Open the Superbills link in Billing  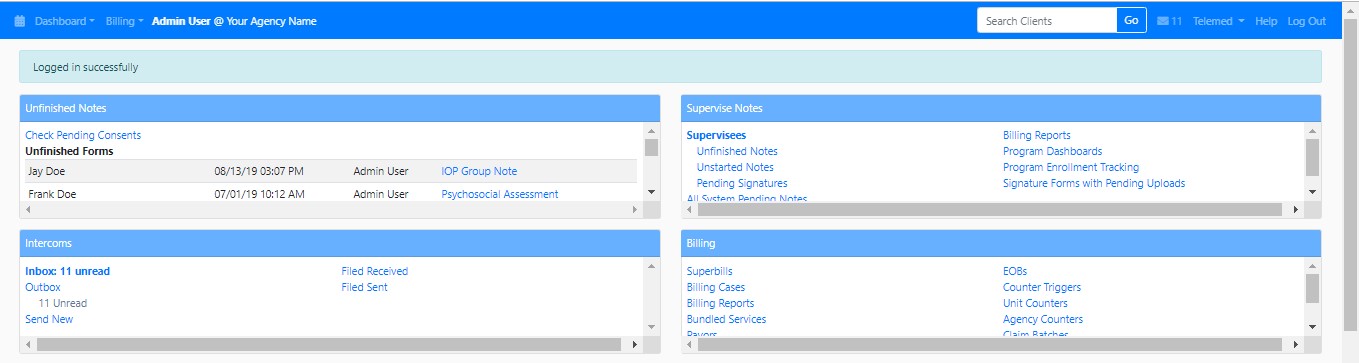pyautogui.click(x=709, y=271)
